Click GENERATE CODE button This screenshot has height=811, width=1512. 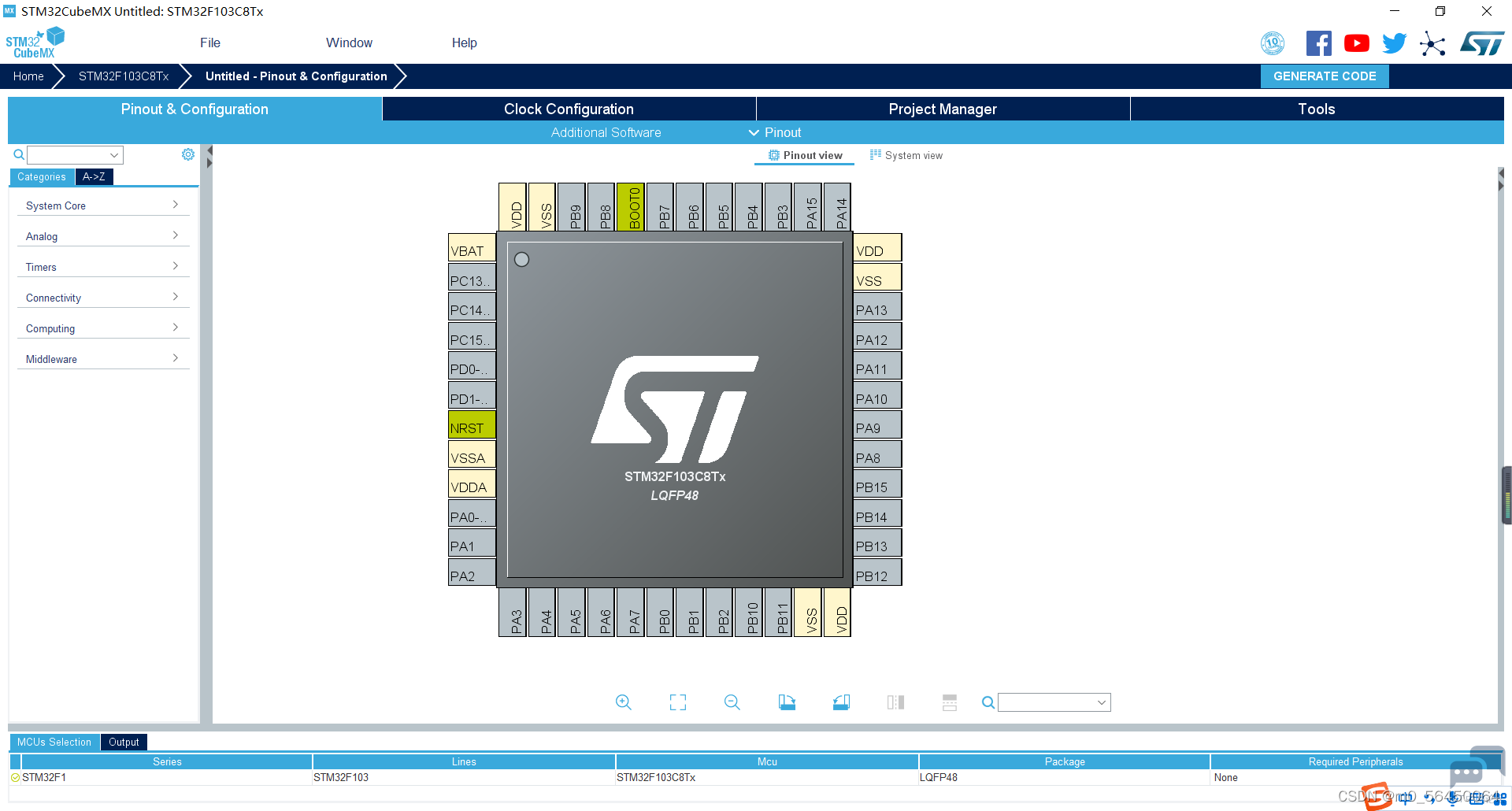click(x=1325, y=76)
